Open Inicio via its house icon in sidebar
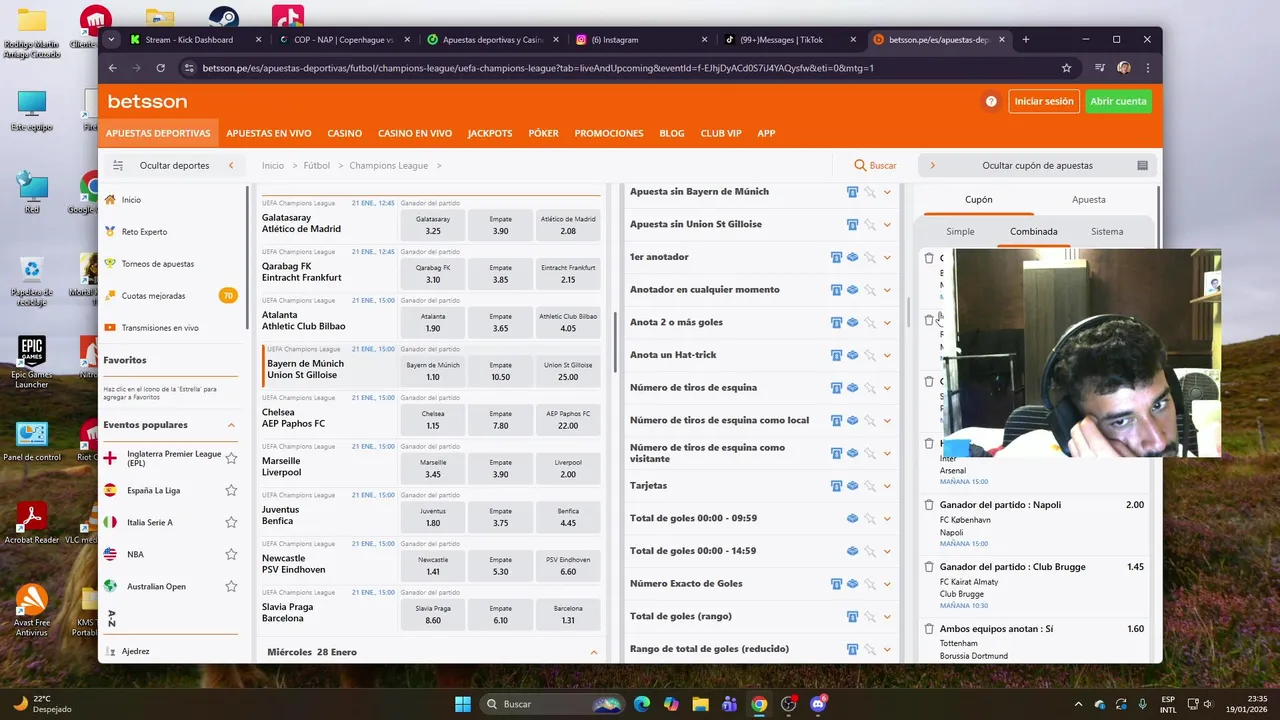 pos(110,200)
